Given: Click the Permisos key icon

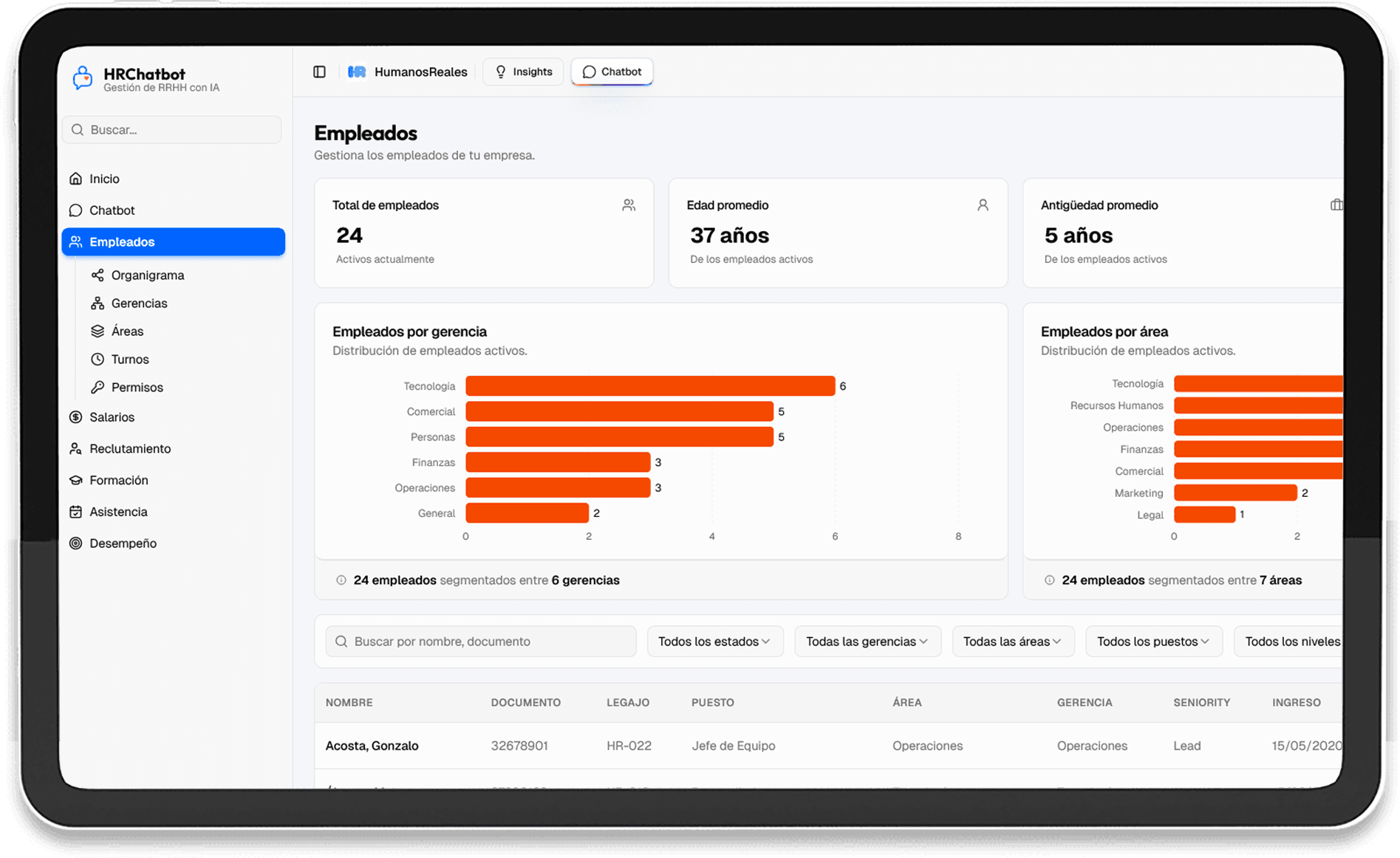Looking at the screenshot, I should tap(98, 388).
